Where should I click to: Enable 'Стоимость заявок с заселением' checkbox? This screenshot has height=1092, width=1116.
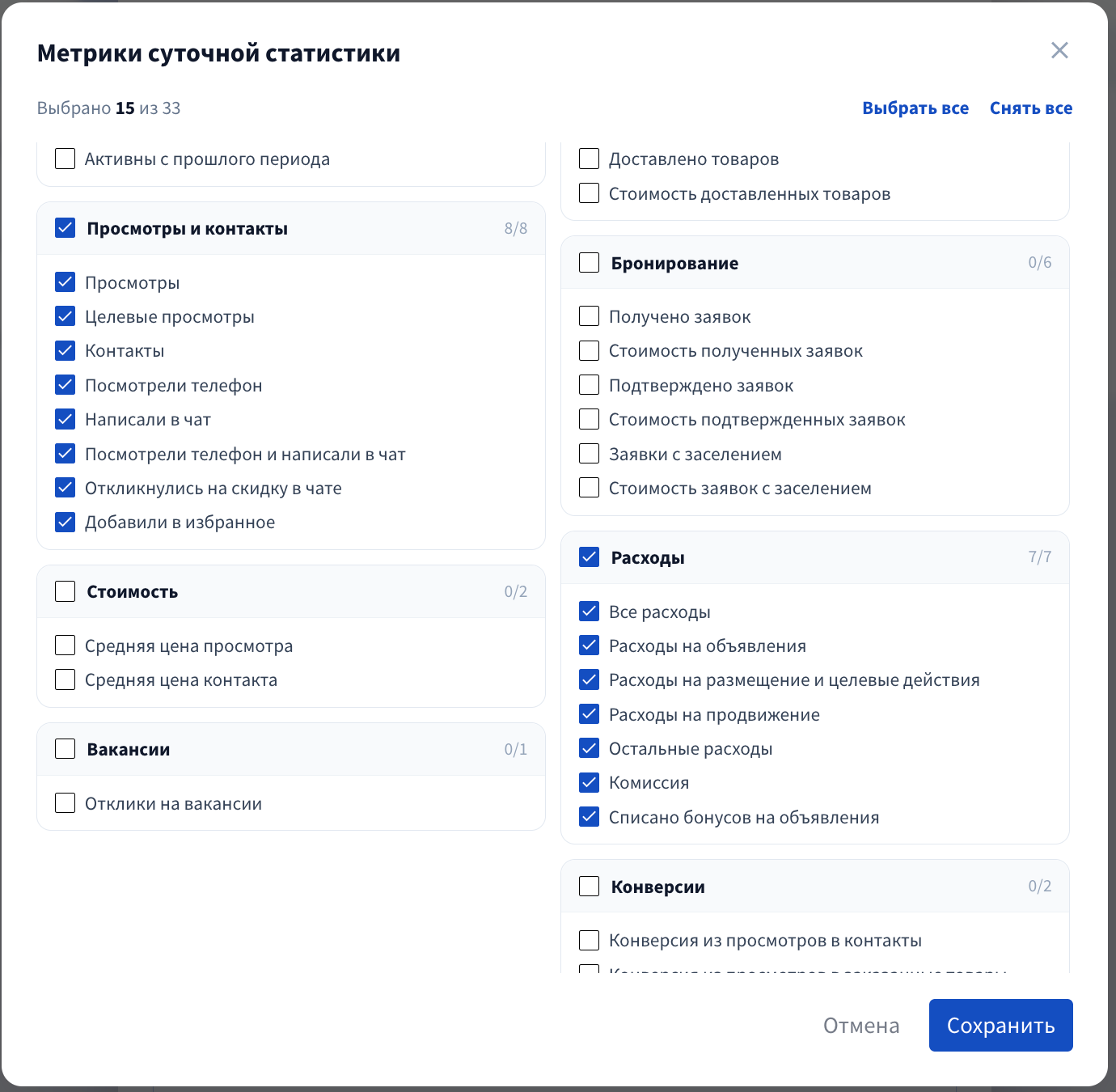click(590, 488)
